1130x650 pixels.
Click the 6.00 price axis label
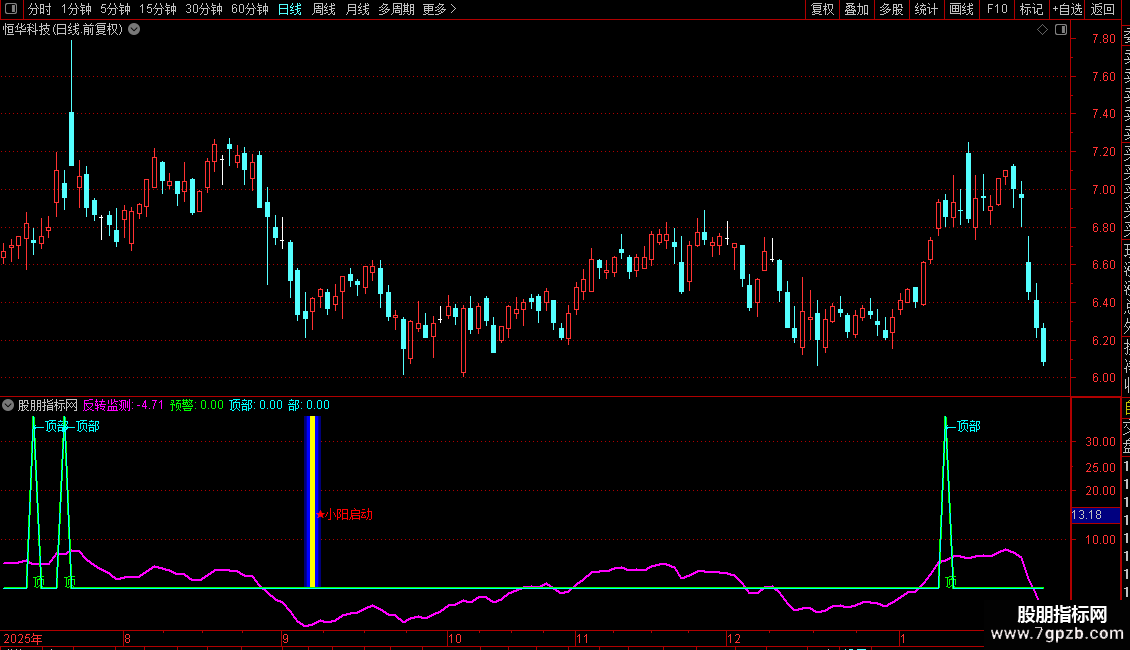pyautogui.click(x=1103, y=378)
